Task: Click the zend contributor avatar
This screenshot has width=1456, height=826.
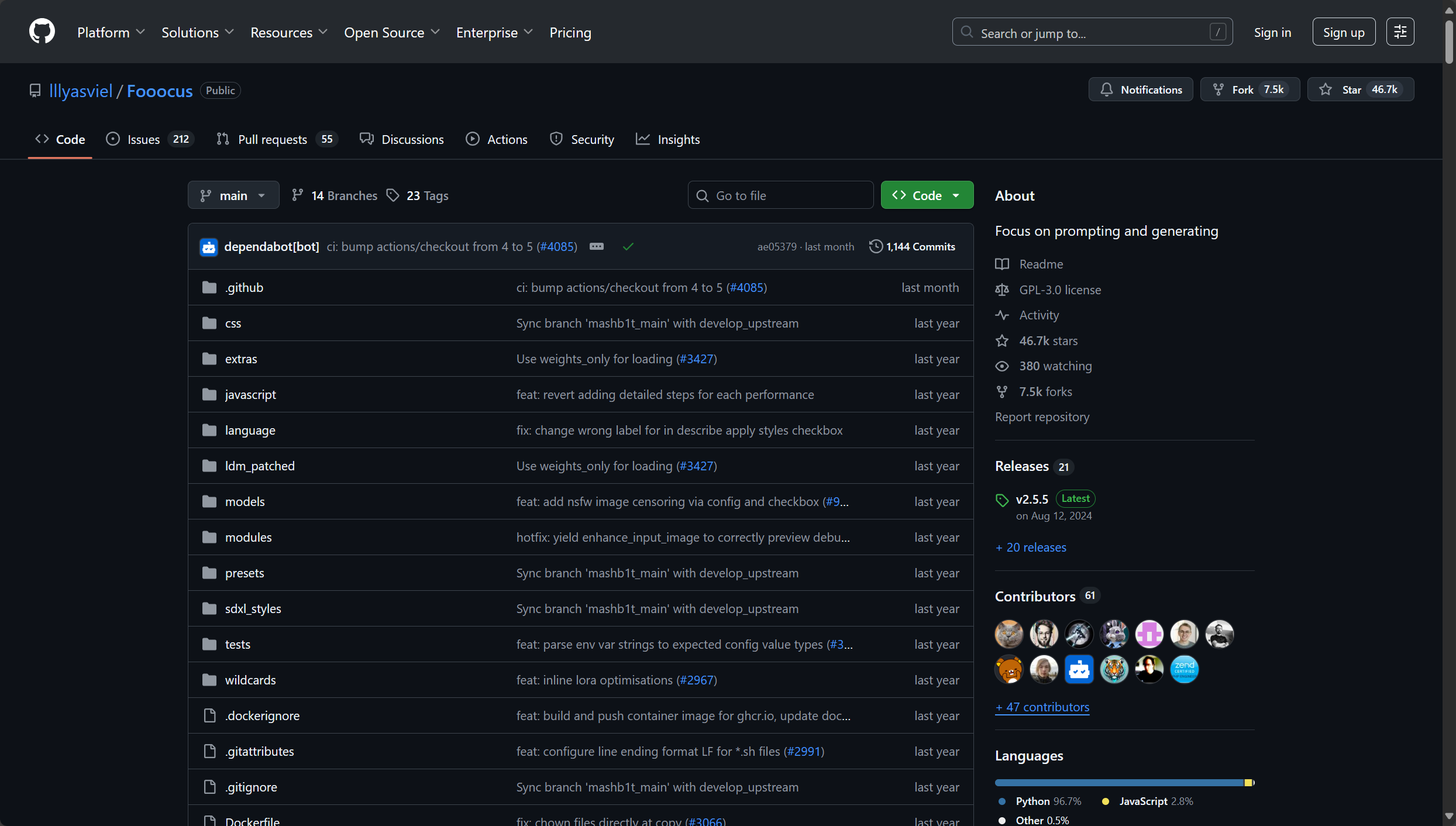Action: coord(1184,669)
